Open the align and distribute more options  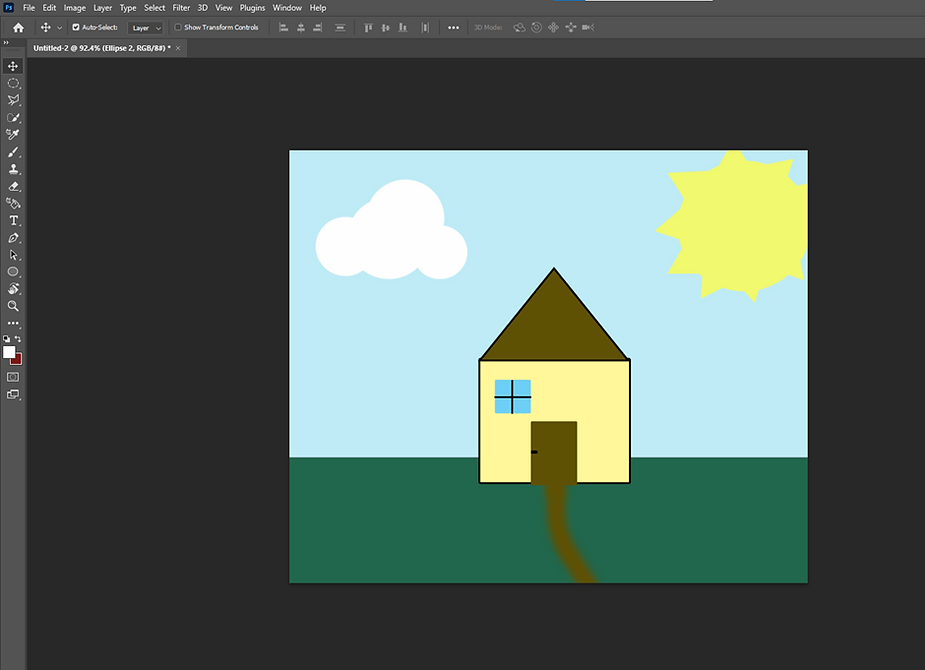tap(453, 28)
